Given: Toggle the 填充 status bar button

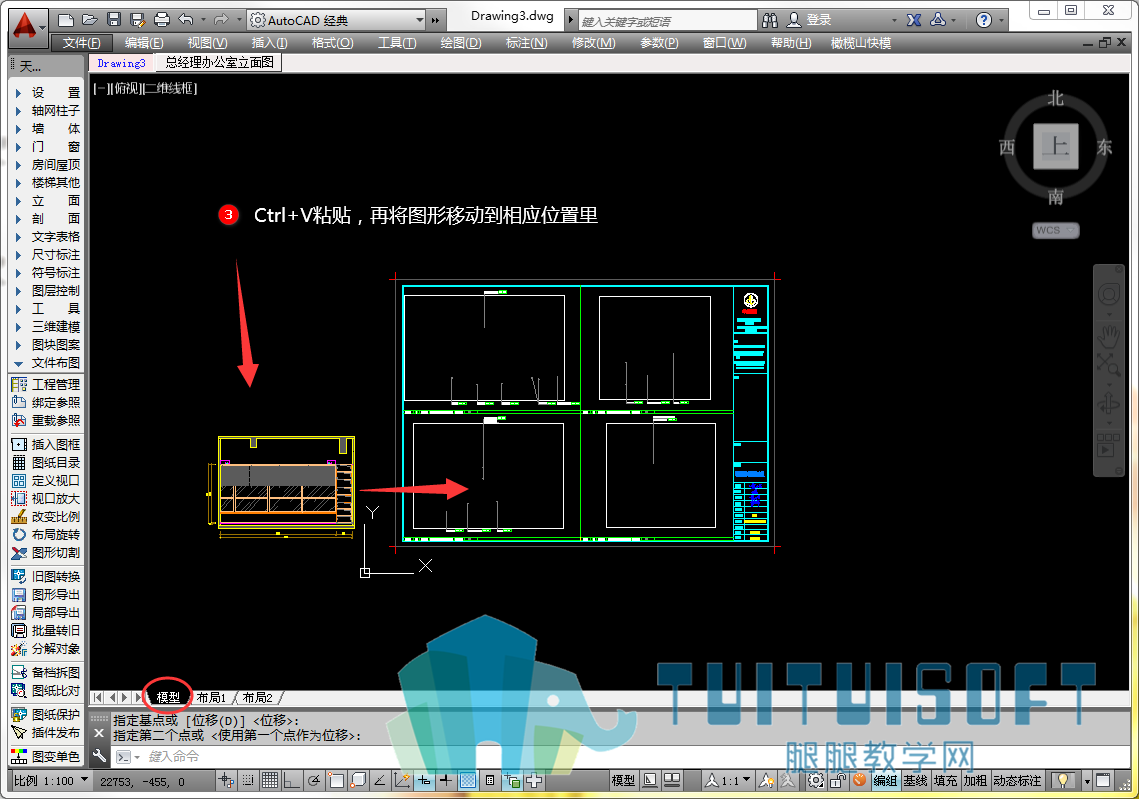Looking at the screenshot, I should (945, 781).
